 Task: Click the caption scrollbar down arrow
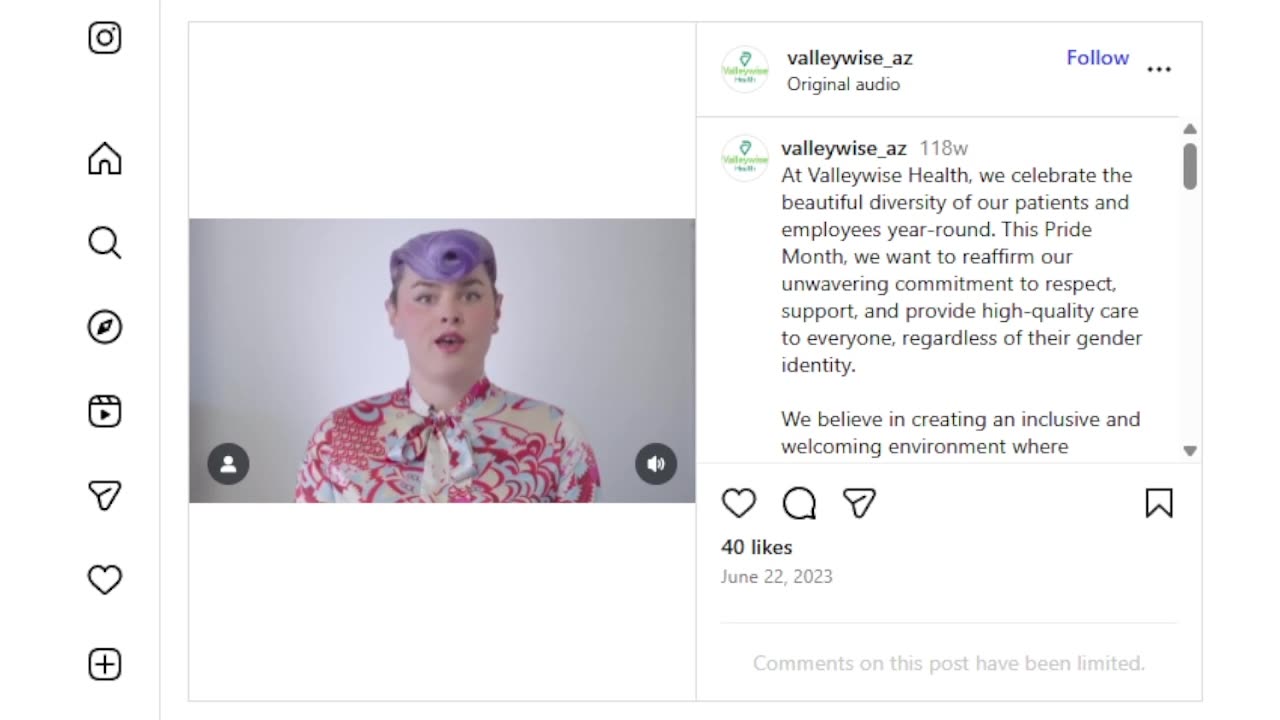(x=1190, y=451)
